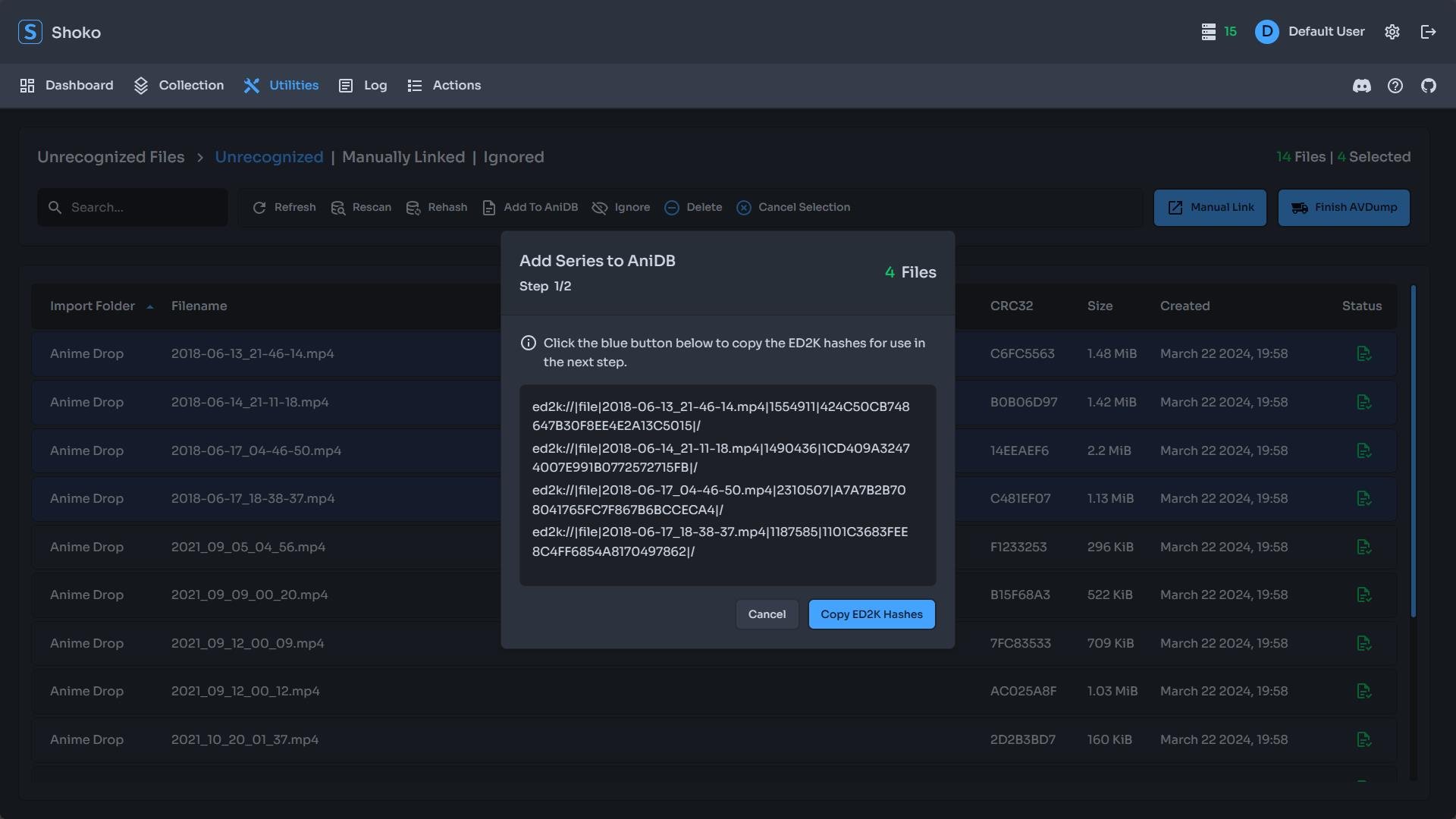The width and height of the screenshot is (1456, 819).
Task: Open the help question mark icon
Action: 1395,86
